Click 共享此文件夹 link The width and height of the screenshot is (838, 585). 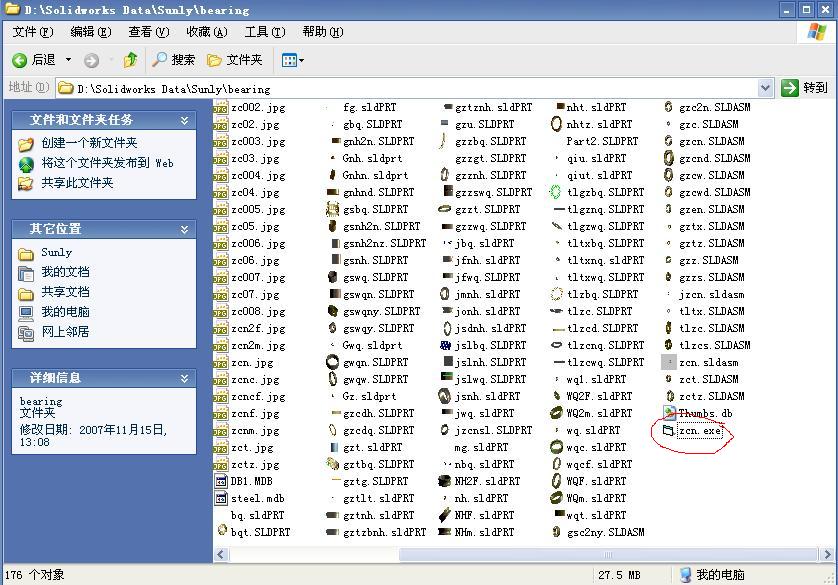(x=77, y=183)
